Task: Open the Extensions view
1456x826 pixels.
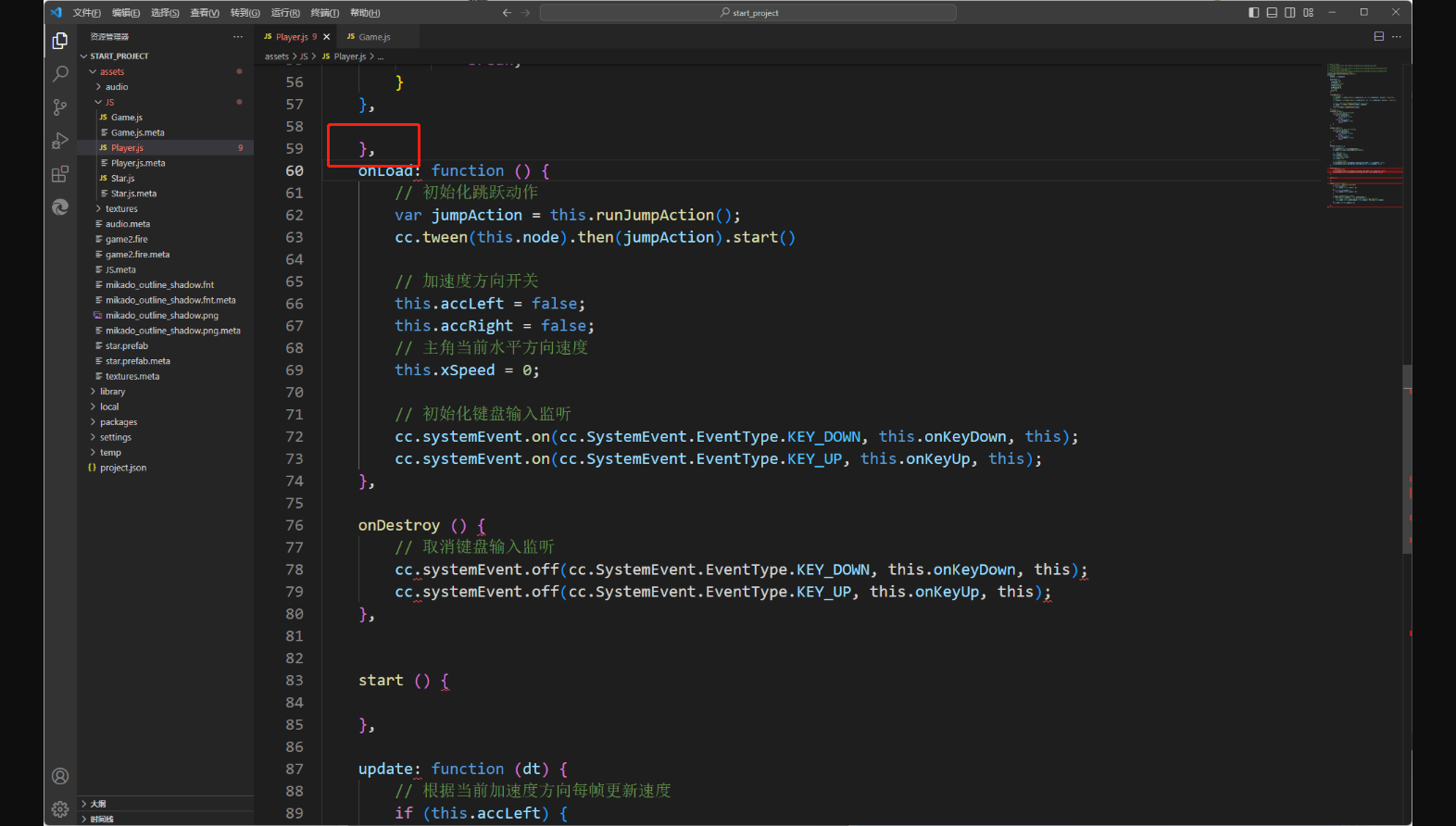Action: 60,174
